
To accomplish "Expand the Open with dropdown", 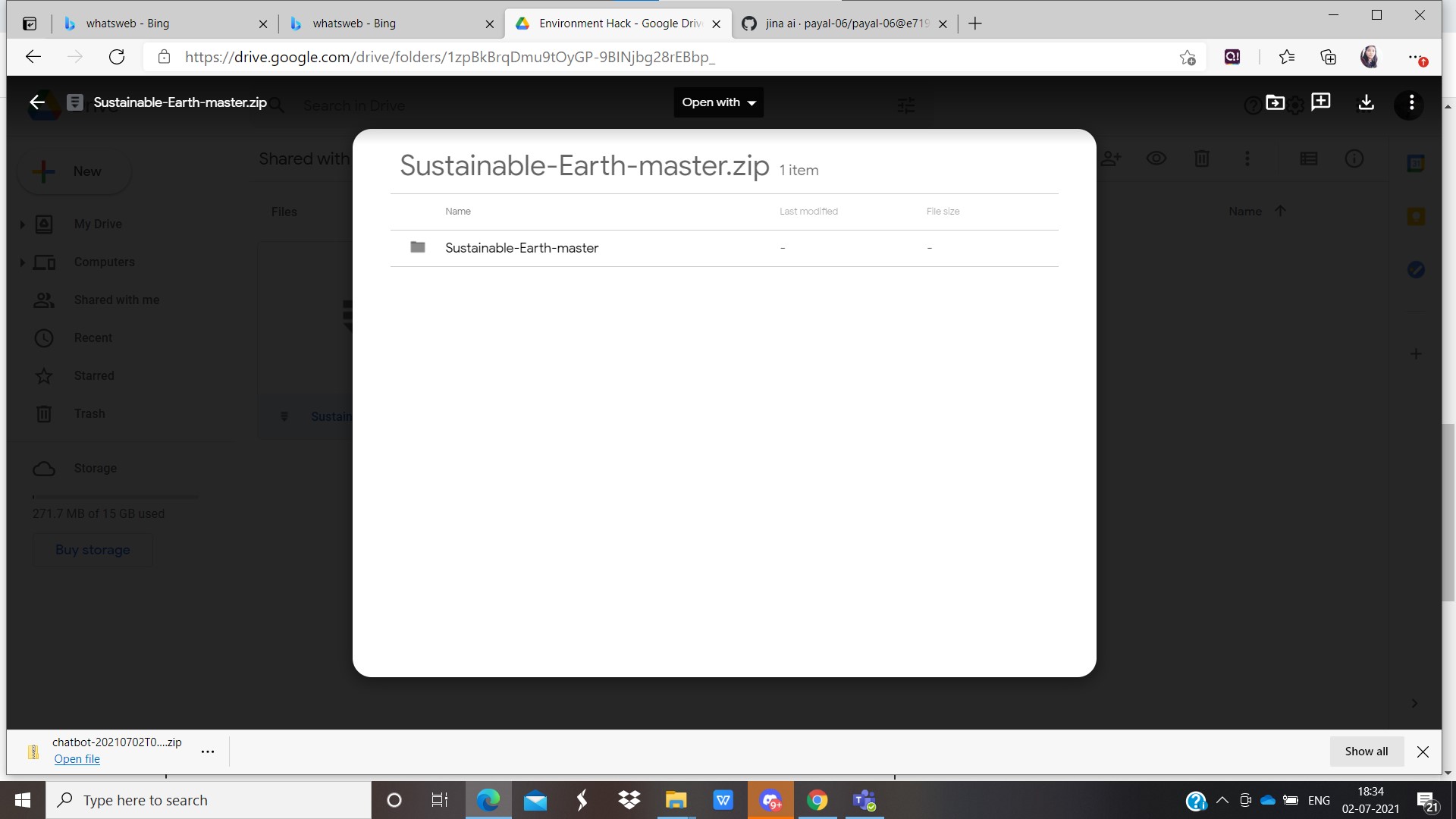I will click(718, 102).
